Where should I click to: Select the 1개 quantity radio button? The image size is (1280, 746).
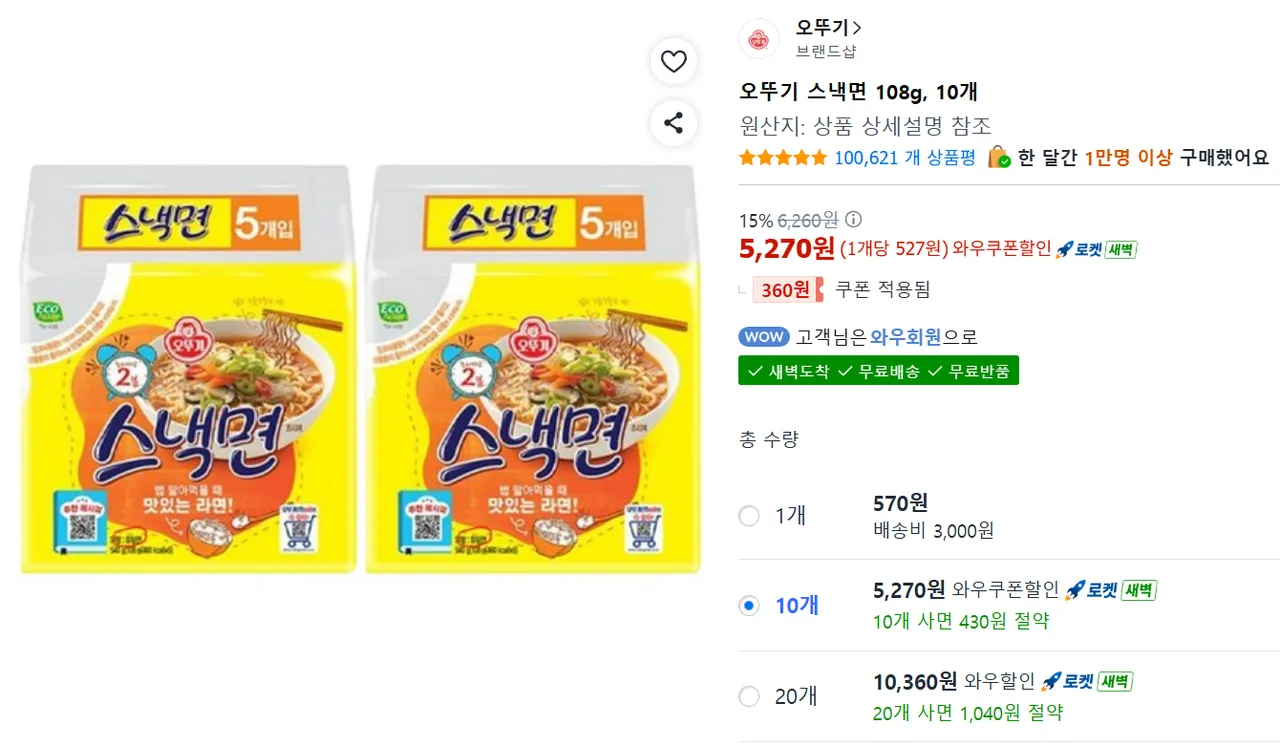(x=749, y=516)
